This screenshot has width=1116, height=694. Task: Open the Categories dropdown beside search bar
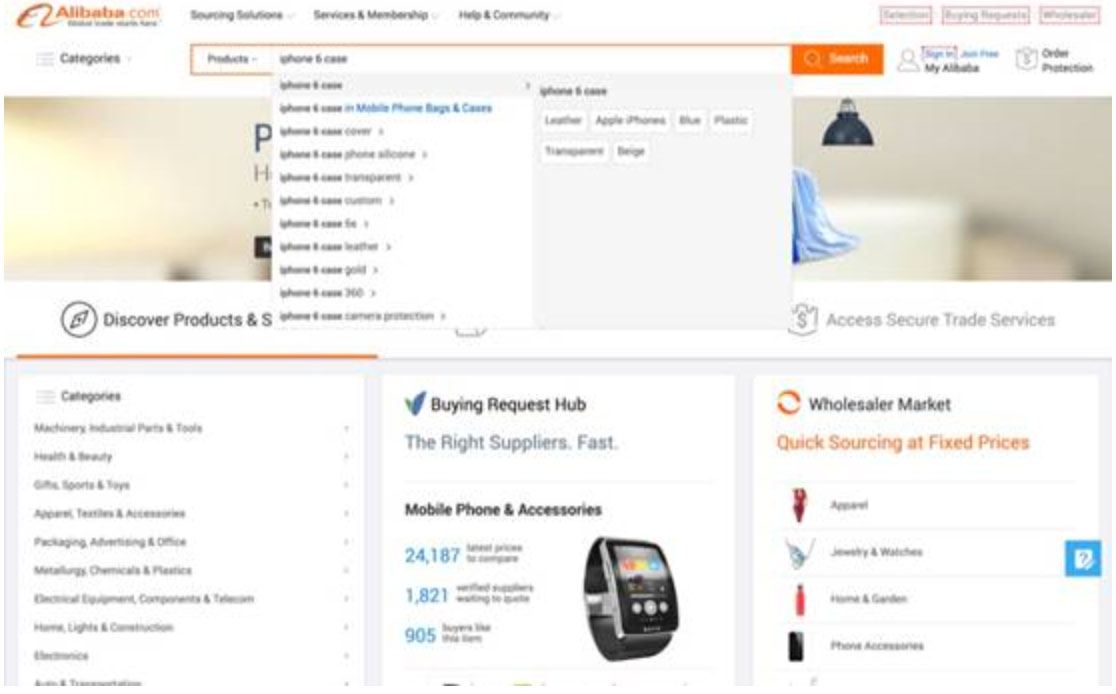(x=83, y=58)
